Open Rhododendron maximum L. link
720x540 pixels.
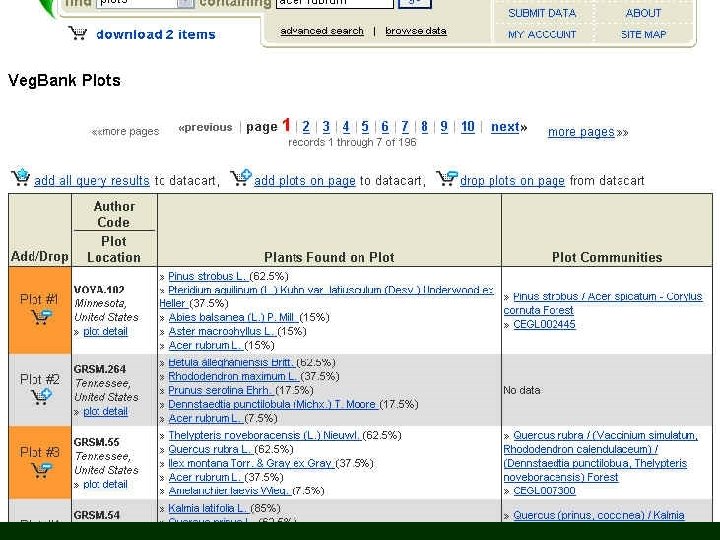tap(233, 377)
